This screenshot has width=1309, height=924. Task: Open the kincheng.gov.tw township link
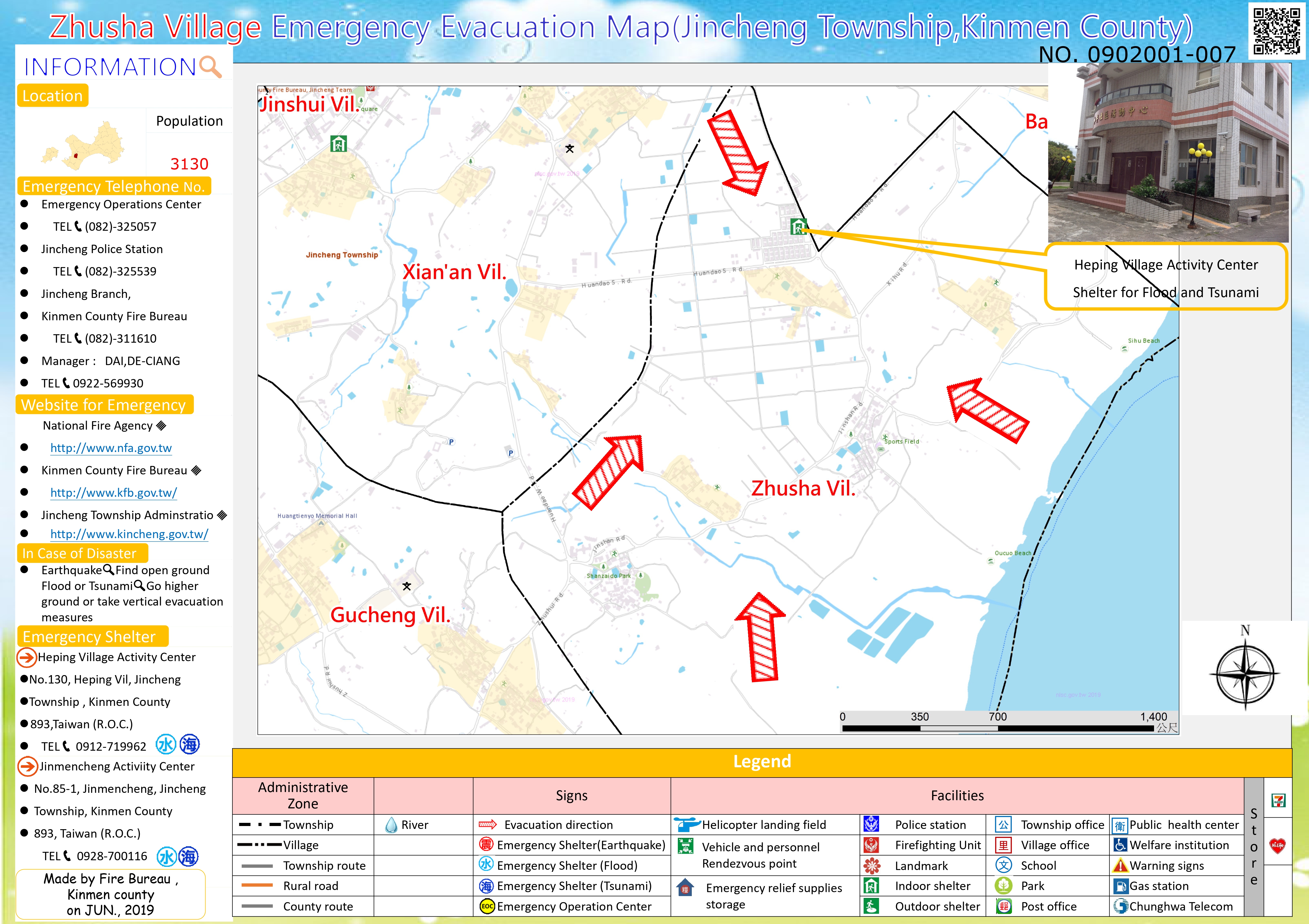(x=129, y=534)
